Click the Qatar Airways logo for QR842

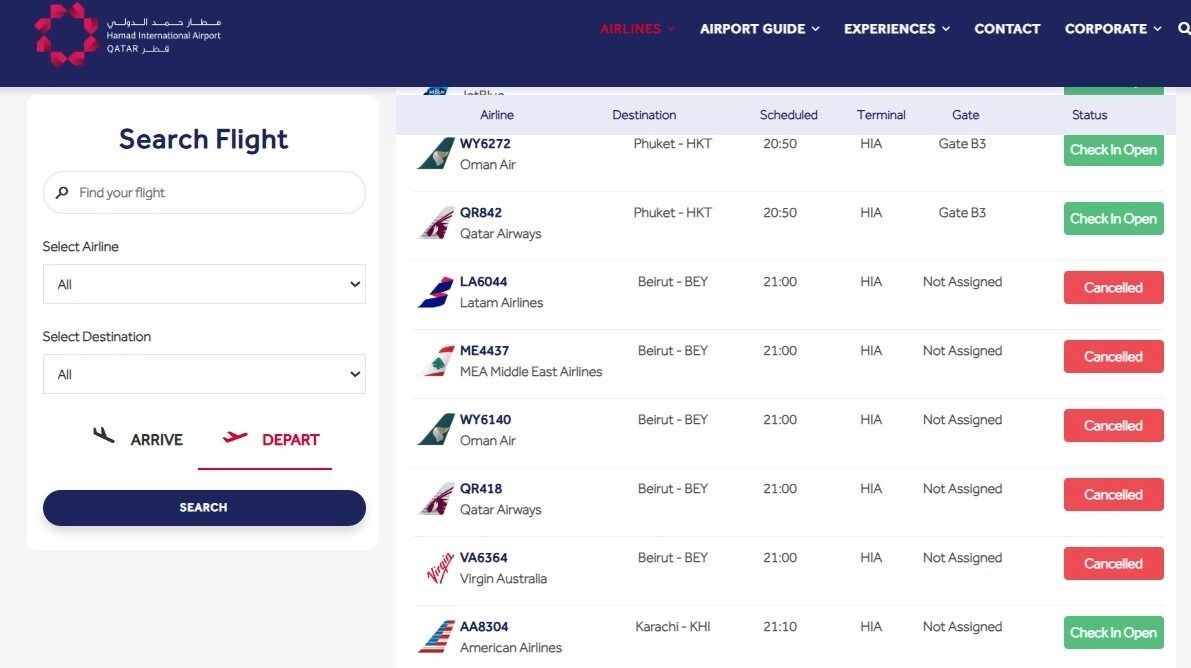point(436,223)
